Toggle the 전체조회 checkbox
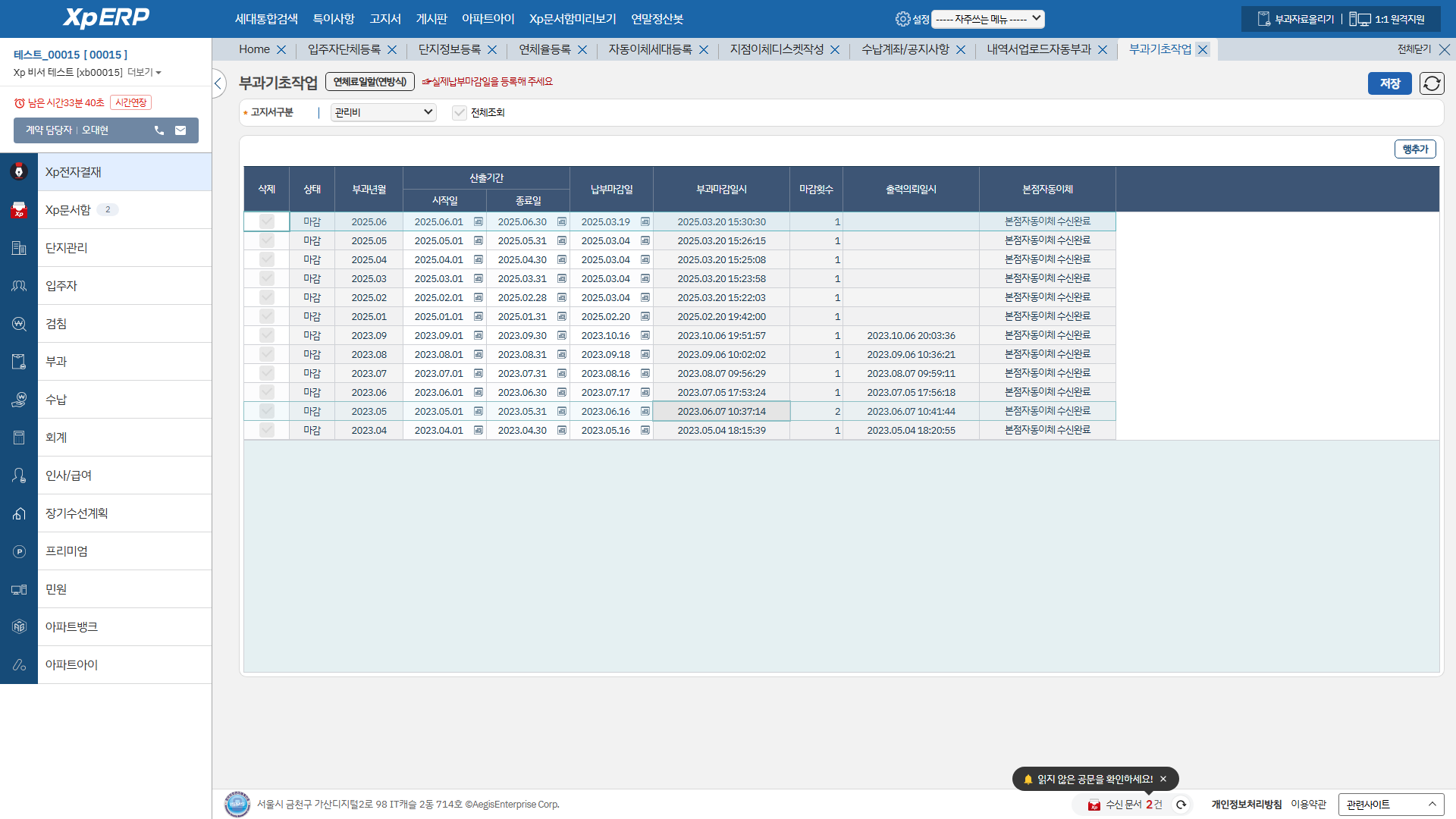Image resolution: width=1456 pixels, height=819 pixels. pyautogui.click(x=459, y=113)
